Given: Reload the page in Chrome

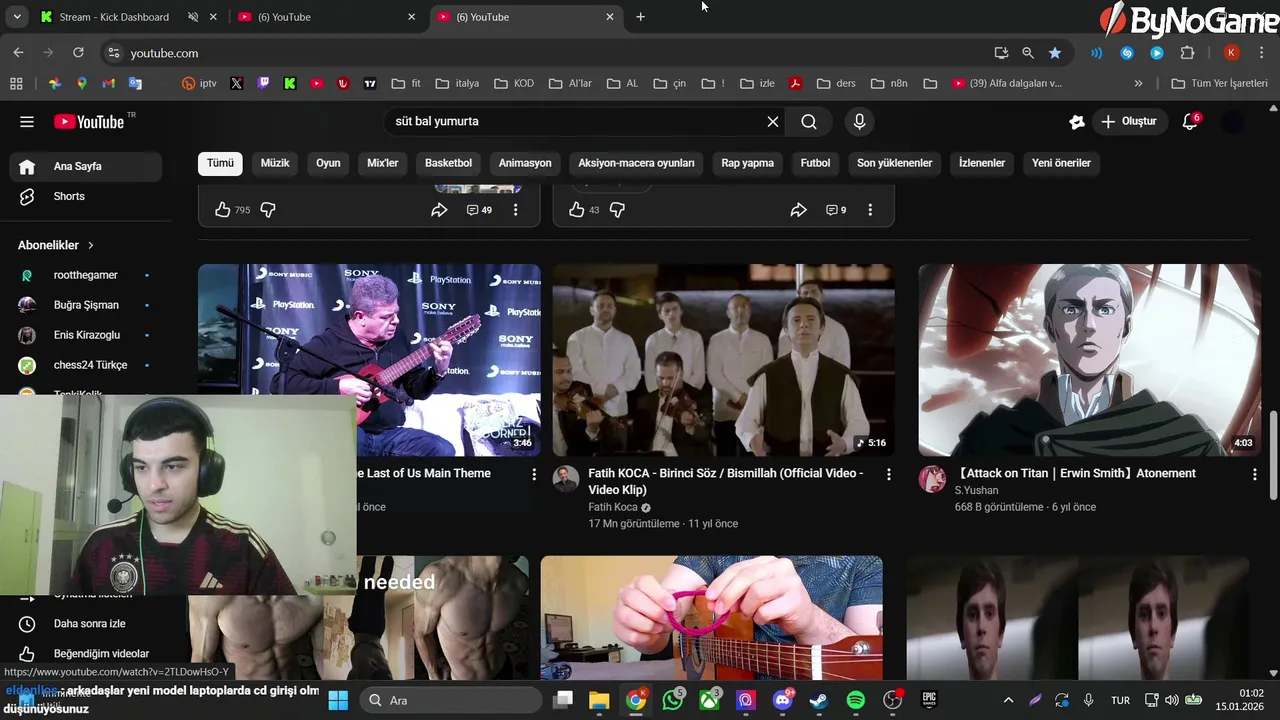Looking at the screenshot, I should tap(79, 53).
